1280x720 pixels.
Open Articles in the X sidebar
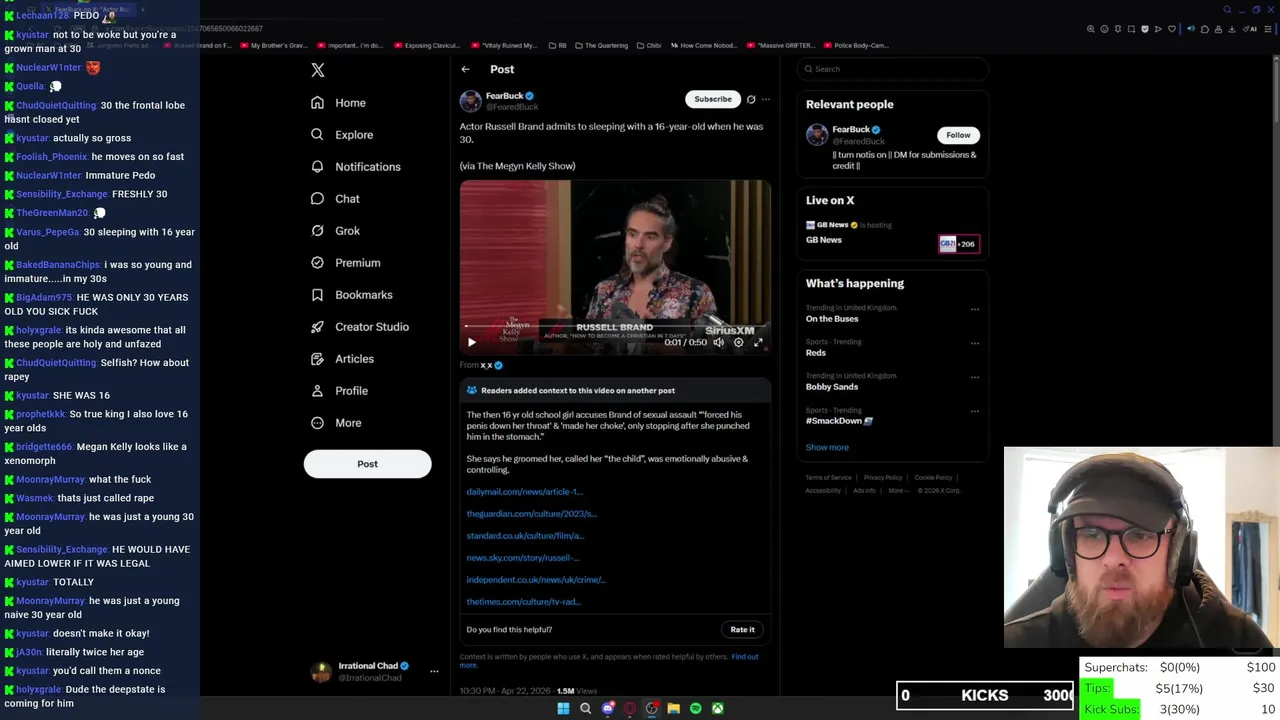[342, 359]
